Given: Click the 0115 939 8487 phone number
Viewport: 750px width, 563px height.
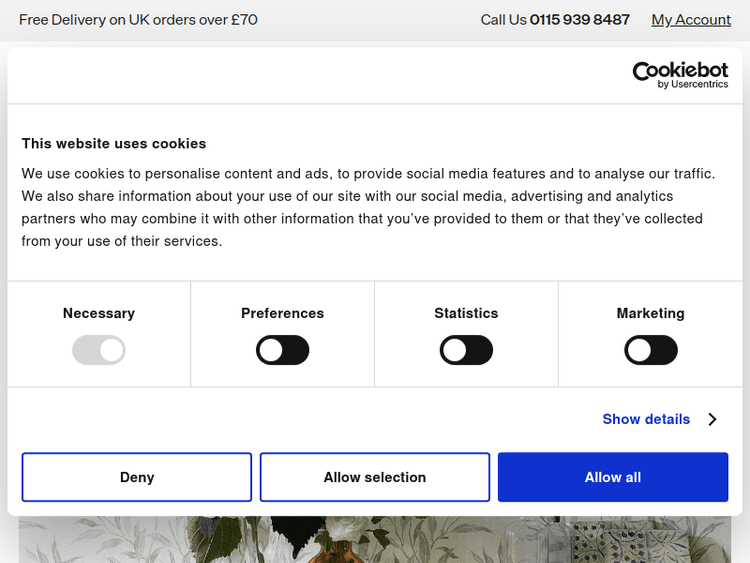Looking at the screenshot, I should (x=580, y=20).
